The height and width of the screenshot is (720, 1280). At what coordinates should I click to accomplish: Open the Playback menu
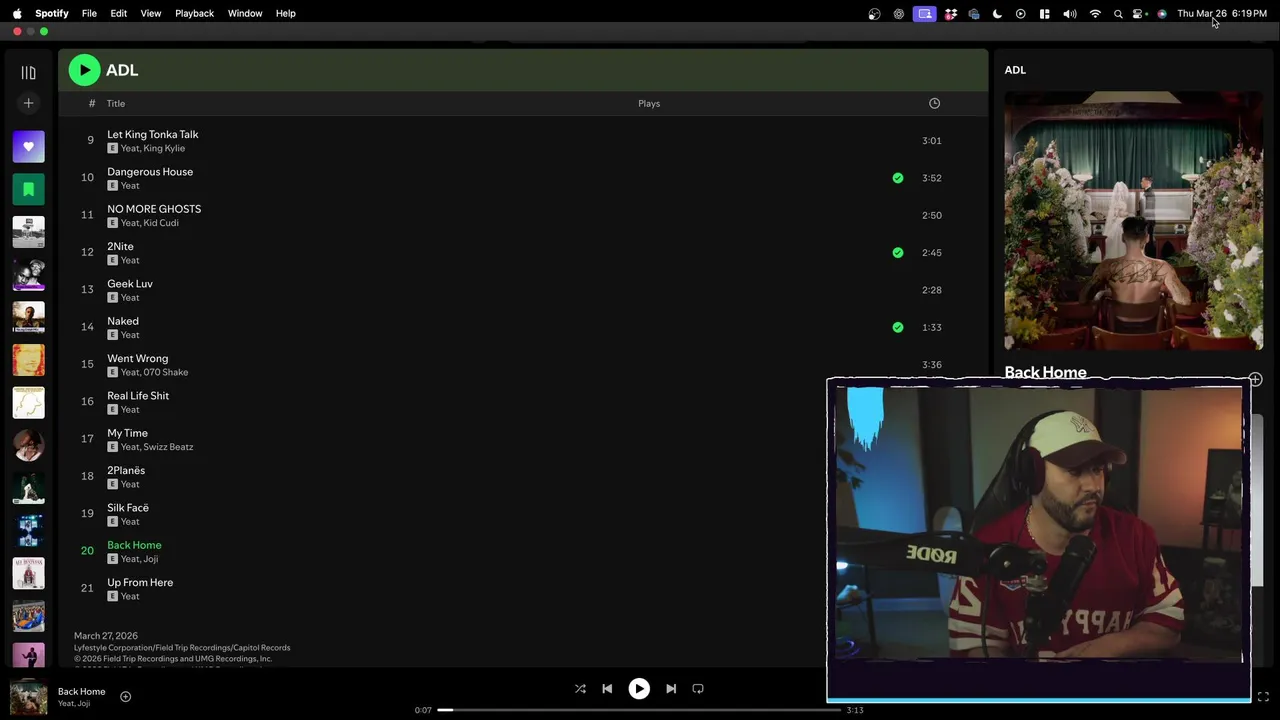click(194, 13)
